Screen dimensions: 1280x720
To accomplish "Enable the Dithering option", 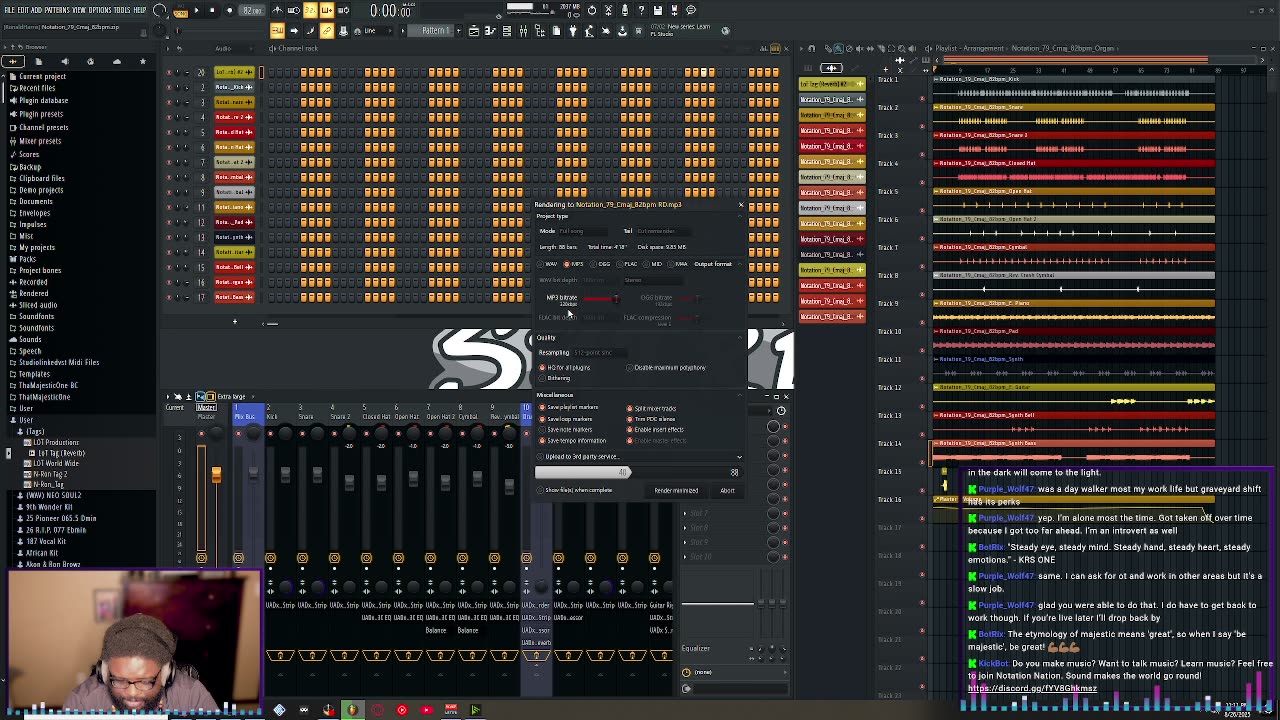I will (543, 378).
